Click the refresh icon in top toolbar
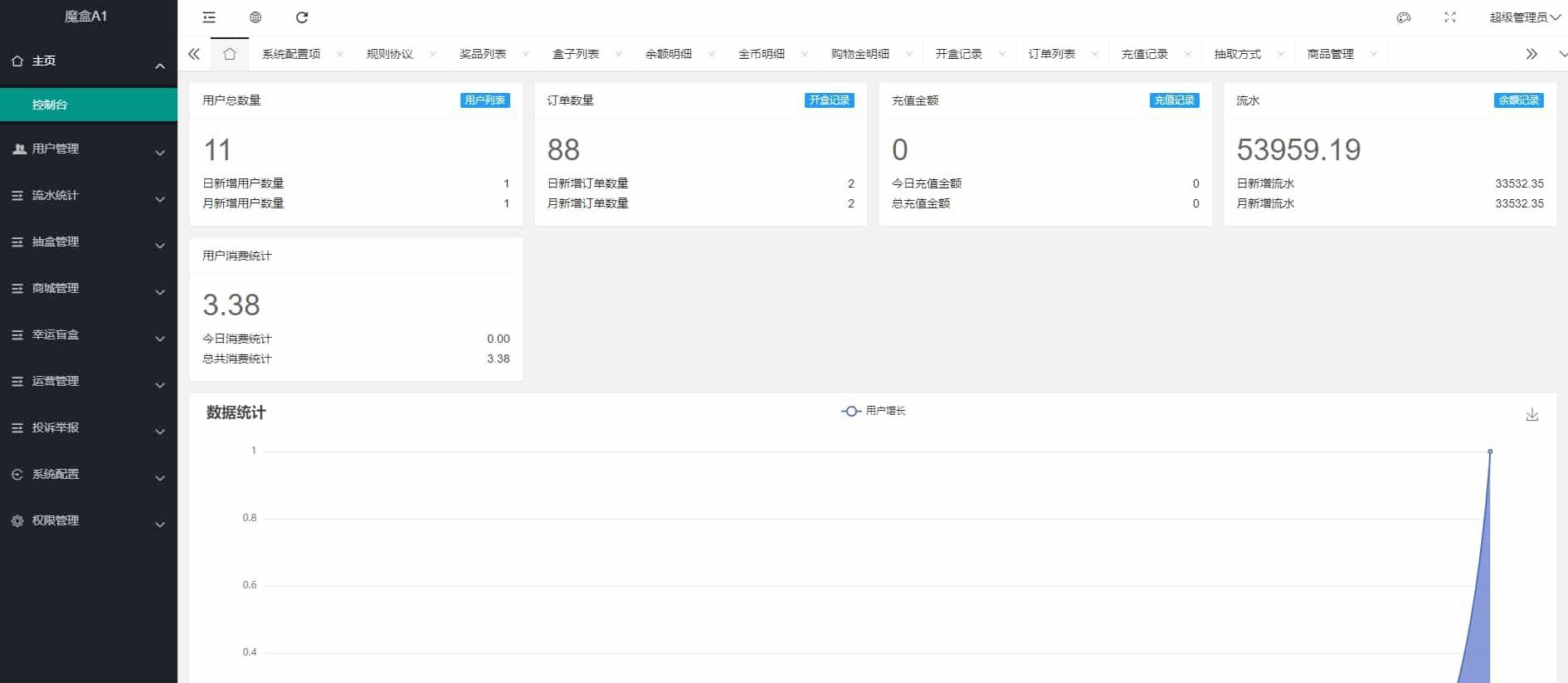The height and width of the screenshot is (683, 1568). click(x=302, y=17)
